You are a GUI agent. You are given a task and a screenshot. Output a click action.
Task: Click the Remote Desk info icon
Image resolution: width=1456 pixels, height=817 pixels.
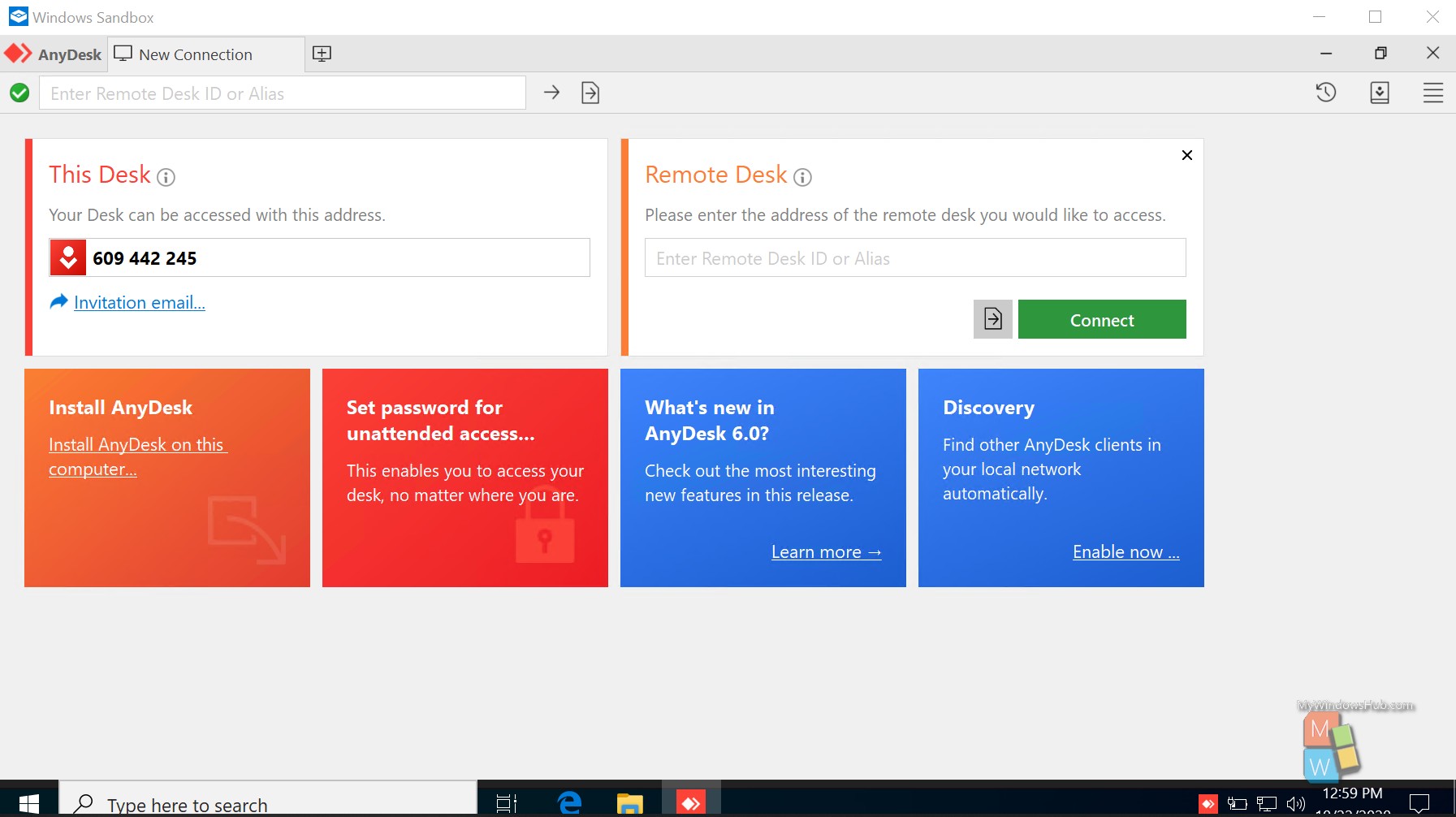point(802,177)
